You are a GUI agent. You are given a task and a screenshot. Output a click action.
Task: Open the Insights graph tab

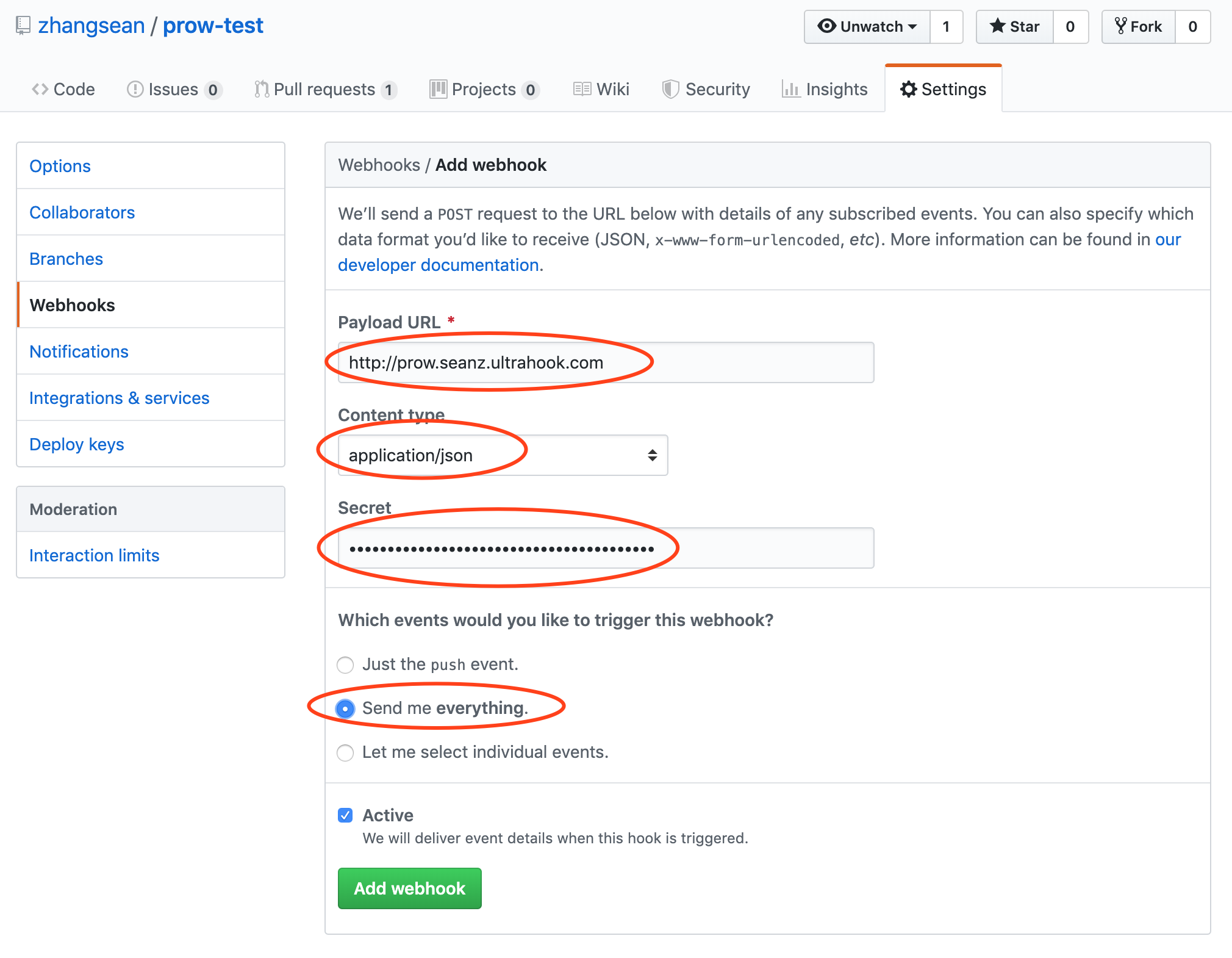coord(825,89)
